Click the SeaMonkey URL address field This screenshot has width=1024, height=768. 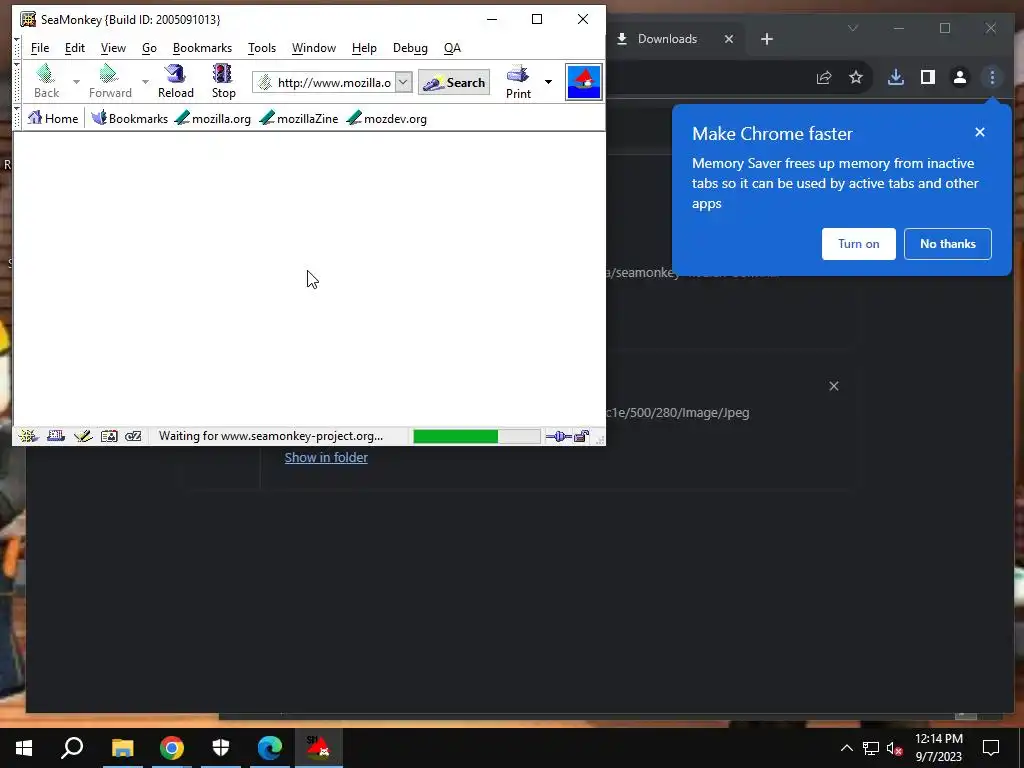[334, 82]
